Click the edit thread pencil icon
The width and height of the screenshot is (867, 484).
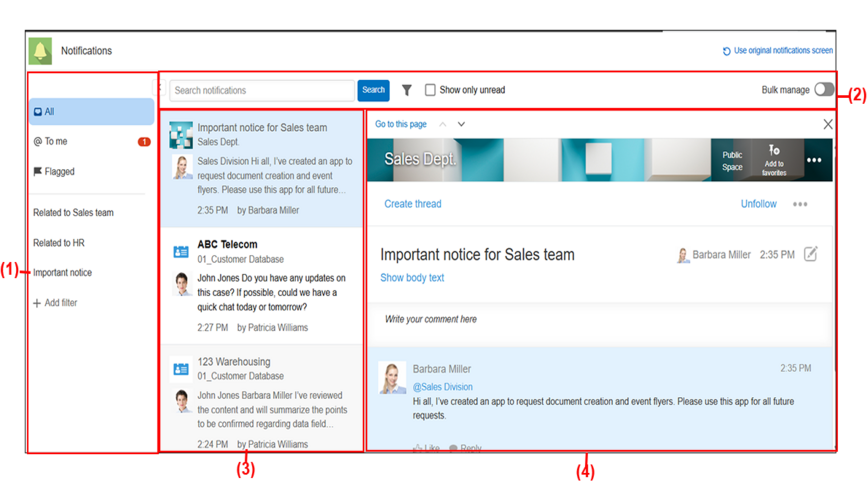pos(811,254)
